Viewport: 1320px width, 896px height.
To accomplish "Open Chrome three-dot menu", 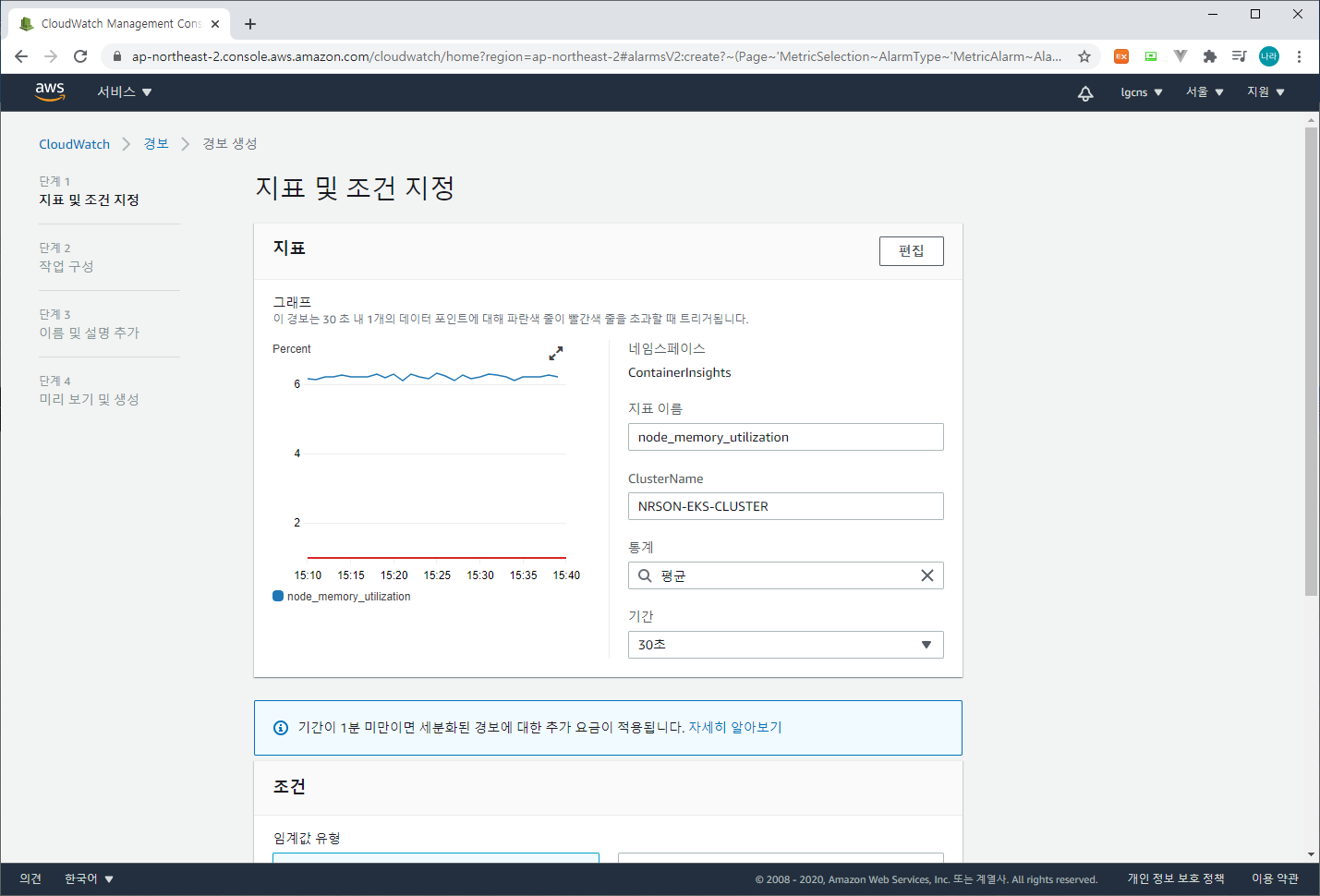I will 1299,56.
